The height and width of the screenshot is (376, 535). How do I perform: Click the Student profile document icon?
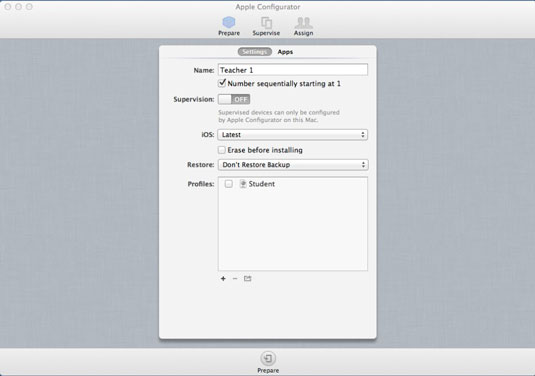tap(243, 184)
